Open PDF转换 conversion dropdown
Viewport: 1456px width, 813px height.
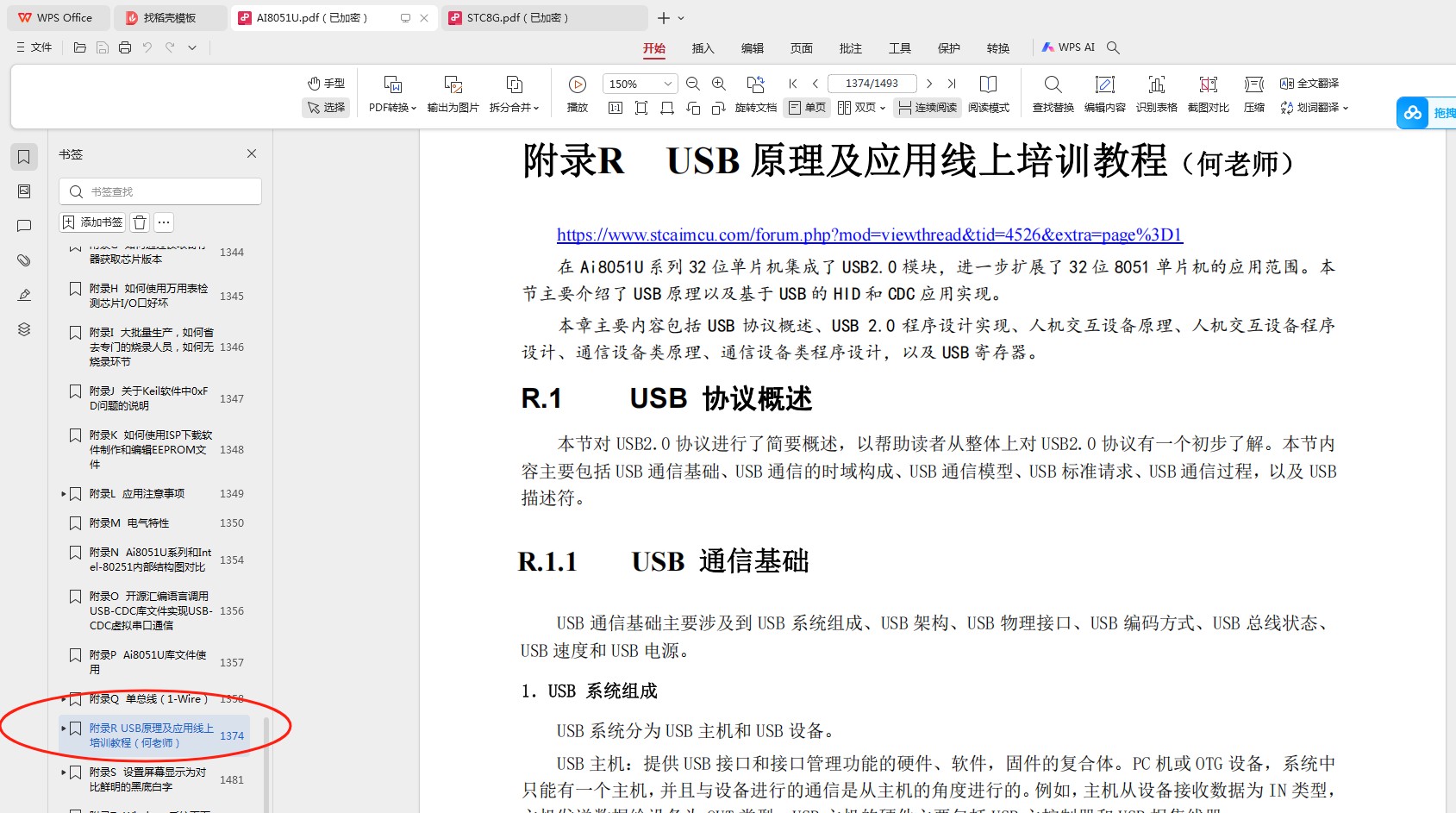pyautogui.click(x=392, y=94)
